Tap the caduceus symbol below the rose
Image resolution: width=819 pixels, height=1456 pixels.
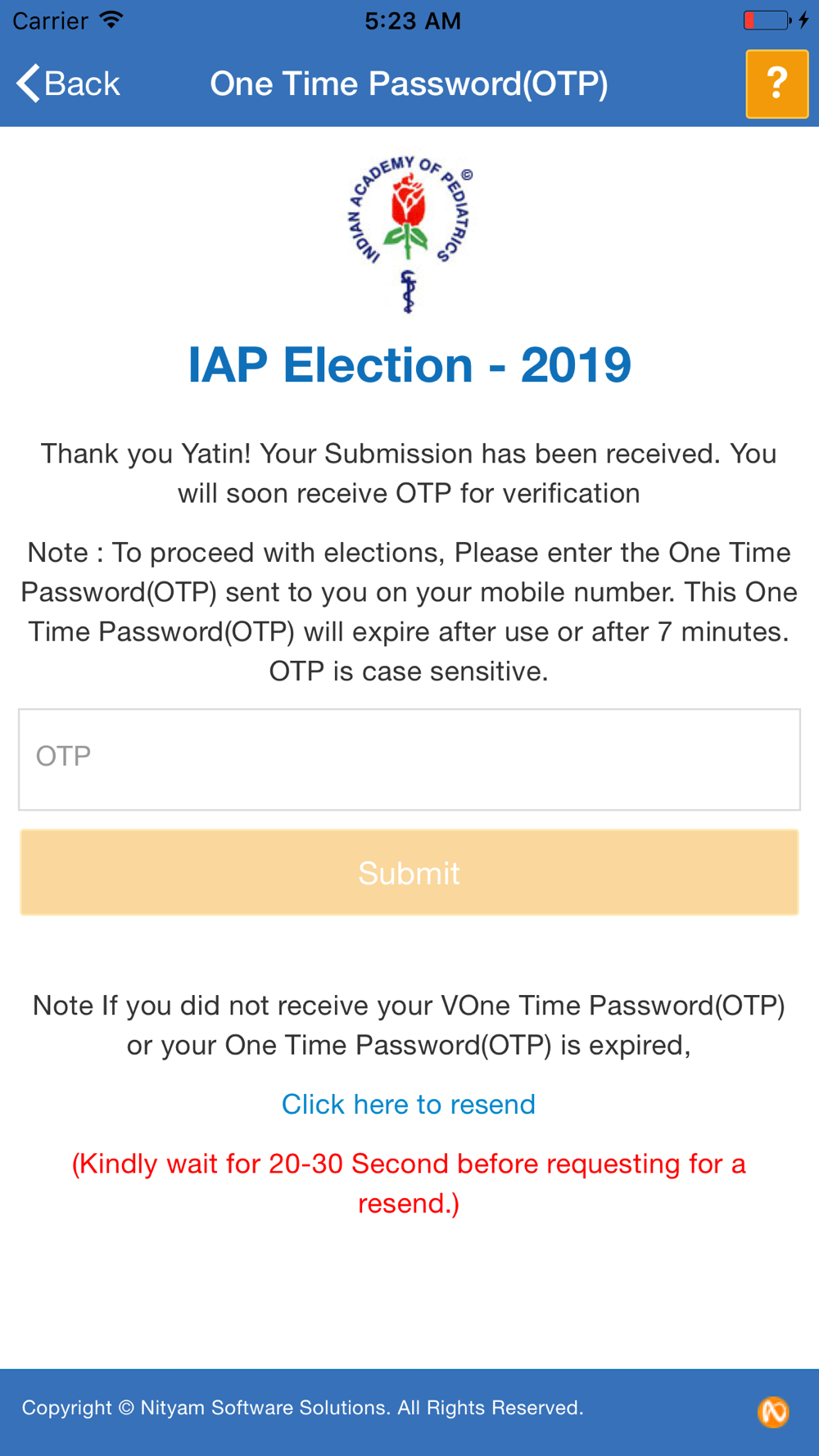(x=409, y=292)
